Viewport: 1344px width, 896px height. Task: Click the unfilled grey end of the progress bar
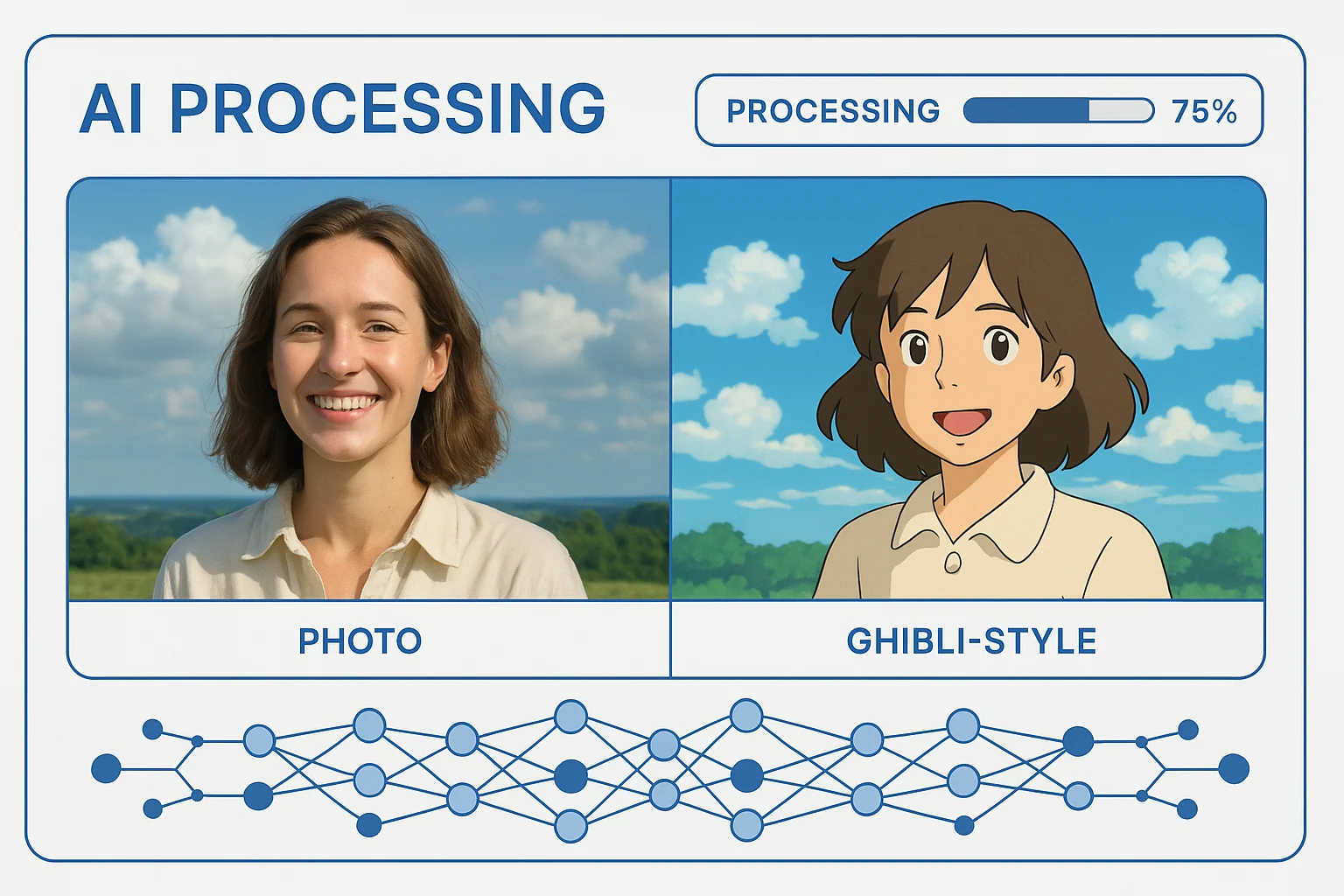(1121, 110)
